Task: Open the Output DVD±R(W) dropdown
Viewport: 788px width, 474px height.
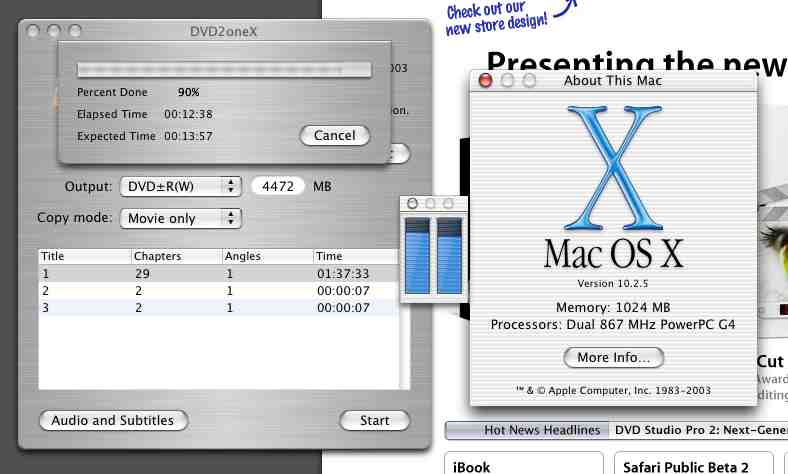Action: click(180, 186)
